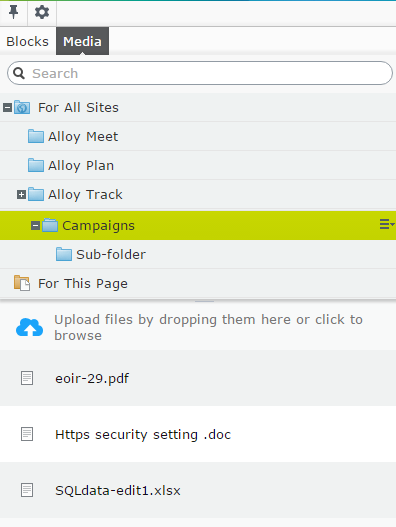This screenshot has width=396, height=527.
Task: Click the pane splitter handle below tree
Action: click(x=204, y=301)
